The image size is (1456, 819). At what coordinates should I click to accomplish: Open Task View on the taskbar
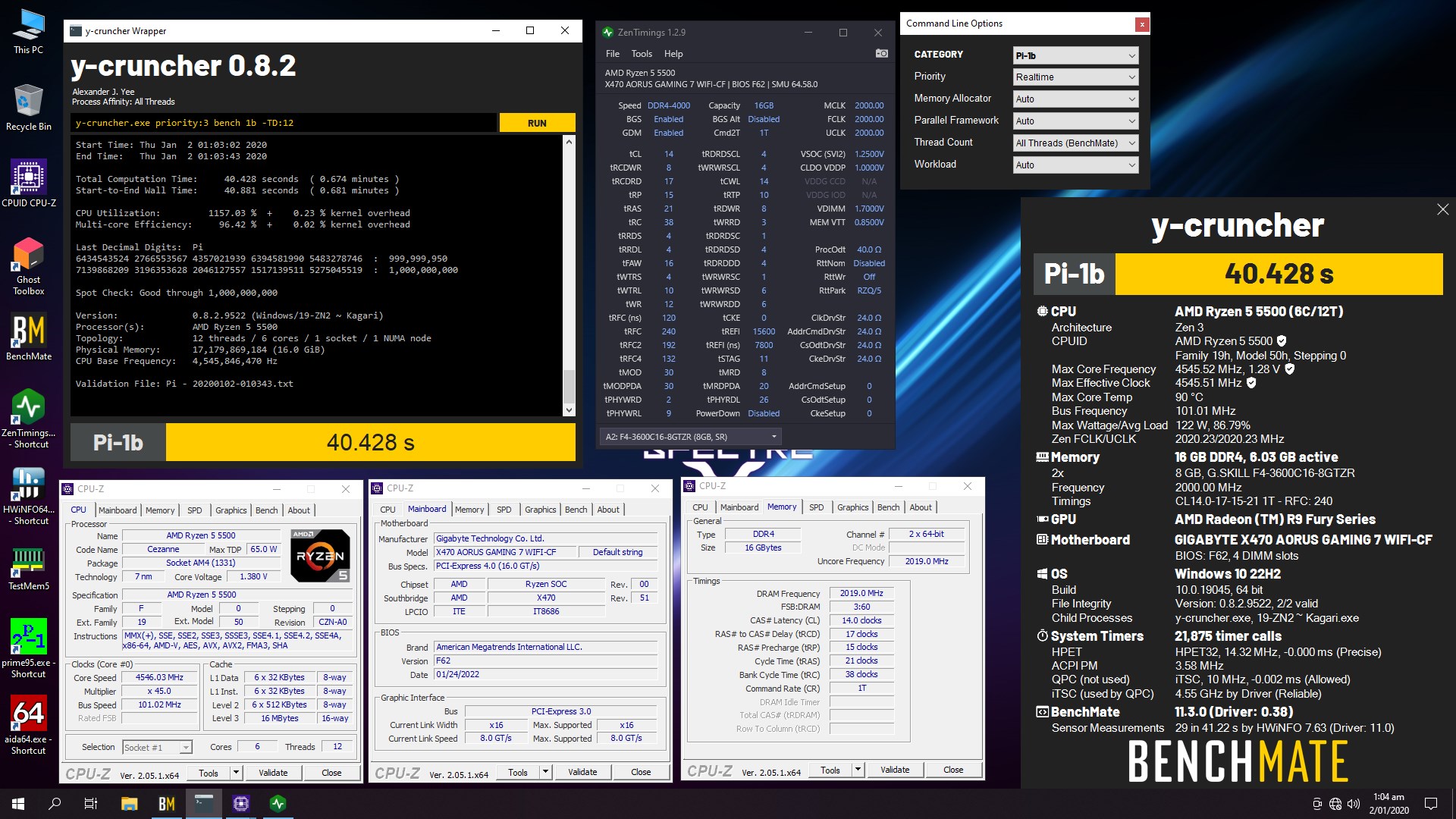pyautogui.click(x=91, y=804)
